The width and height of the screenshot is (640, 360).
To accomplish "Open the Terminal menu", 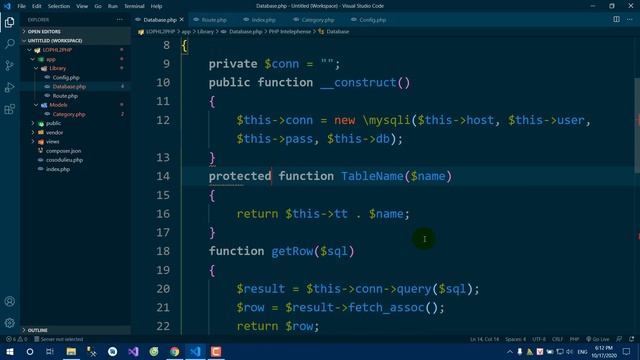I will (134, 6).
